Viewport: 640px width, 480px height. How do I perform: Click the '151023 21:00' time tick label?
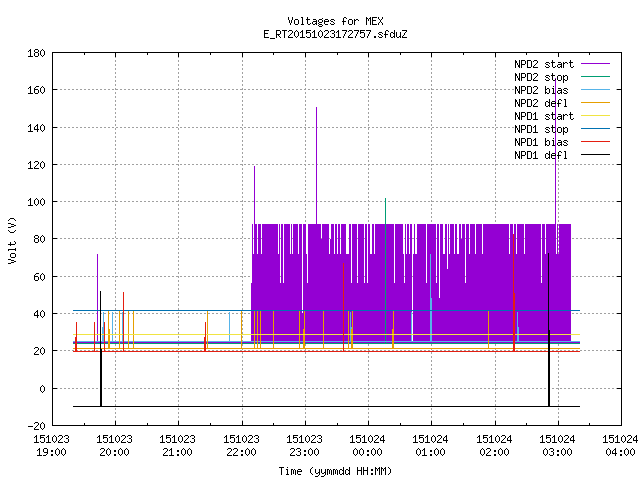[x=178, y=446]
